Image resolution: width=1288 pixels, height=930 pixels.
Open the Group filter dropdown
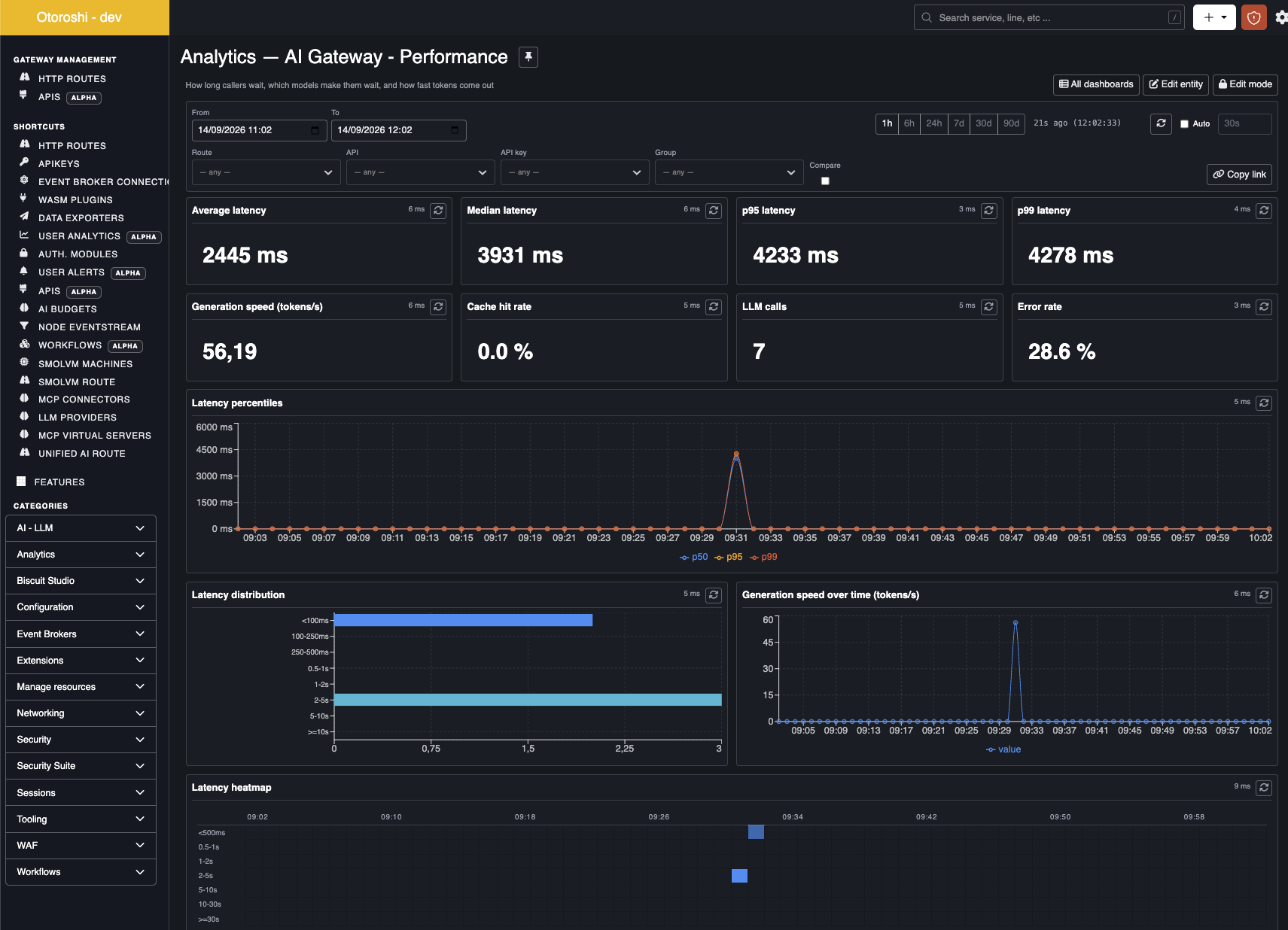[729, 172]
